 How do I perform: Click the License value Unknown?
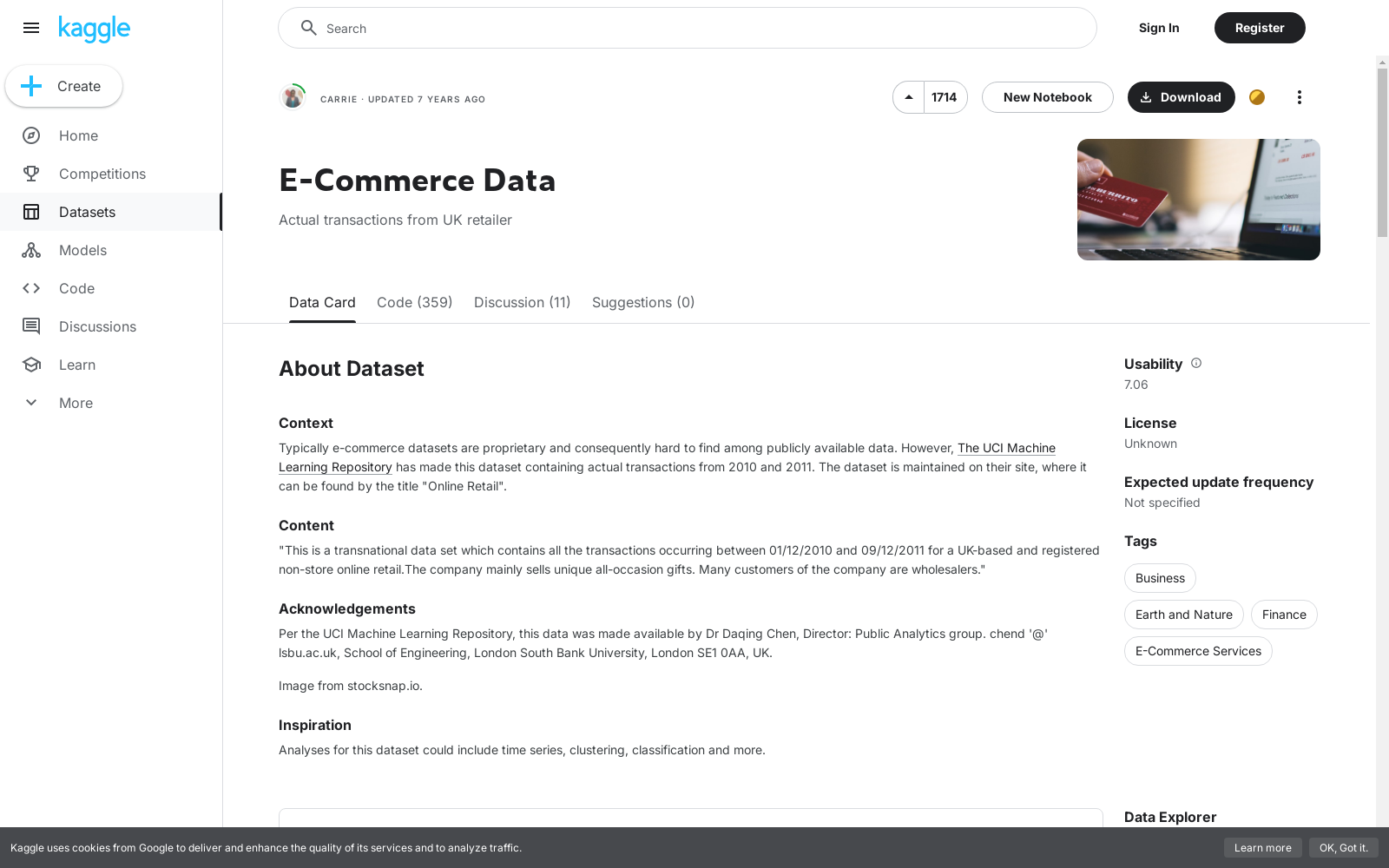(1151, 444)
